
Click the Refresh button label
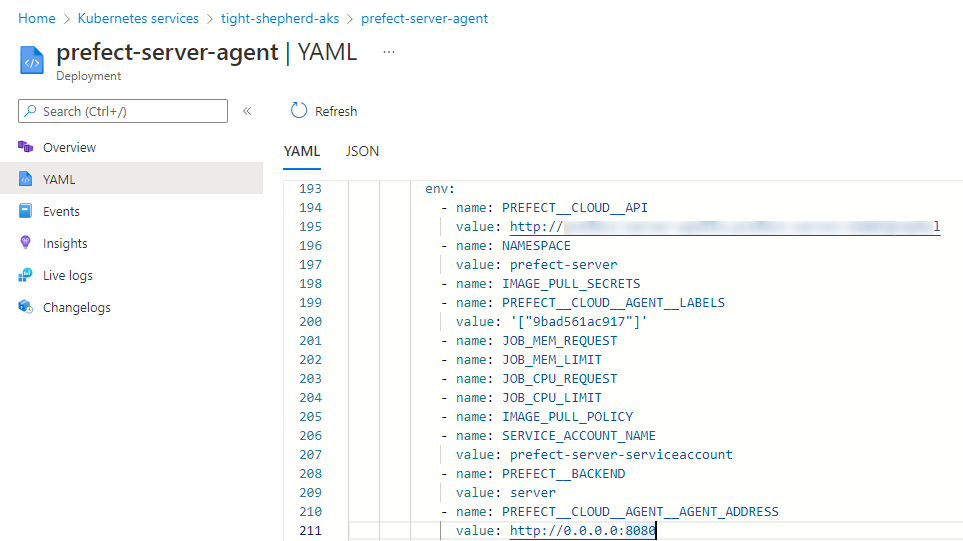[x=336, y=111]
